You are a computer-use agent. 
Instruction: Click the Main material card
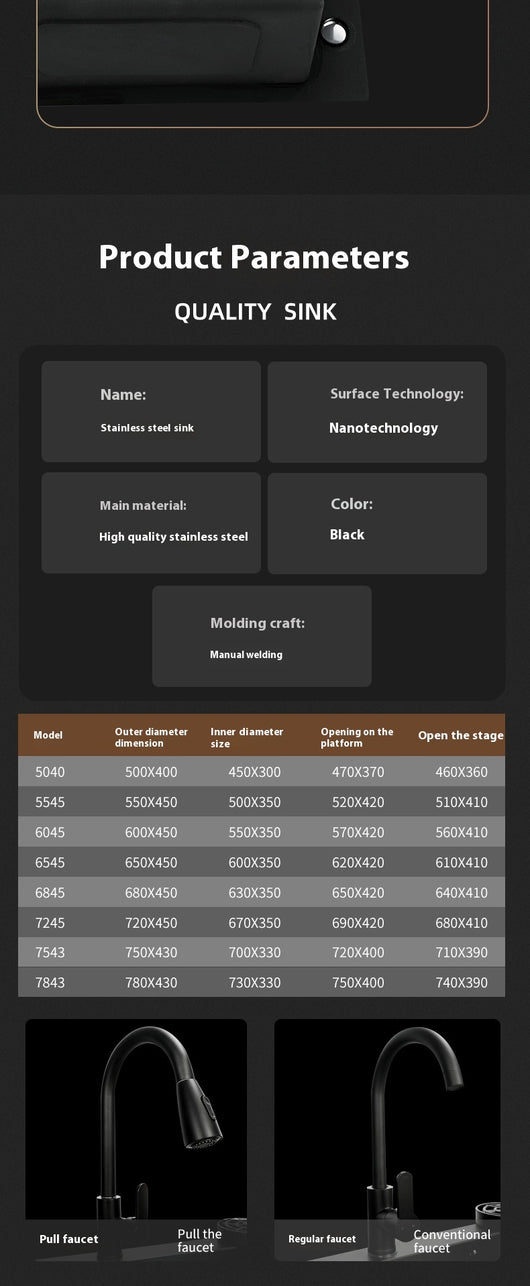(151, 523)
